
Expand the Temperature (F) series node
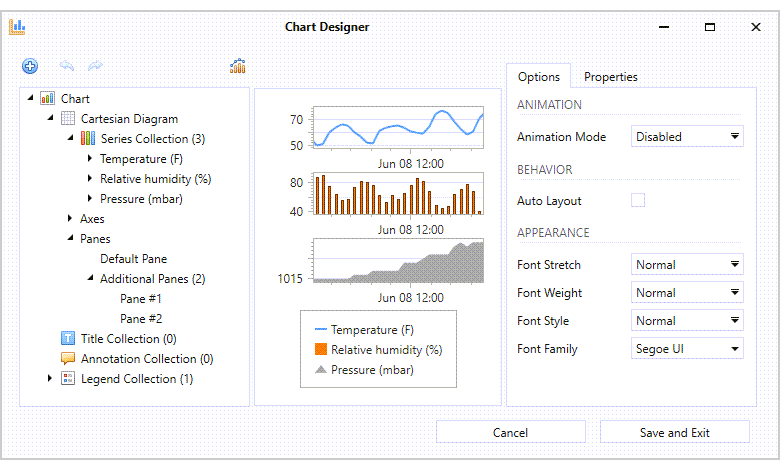coord(90,159)
